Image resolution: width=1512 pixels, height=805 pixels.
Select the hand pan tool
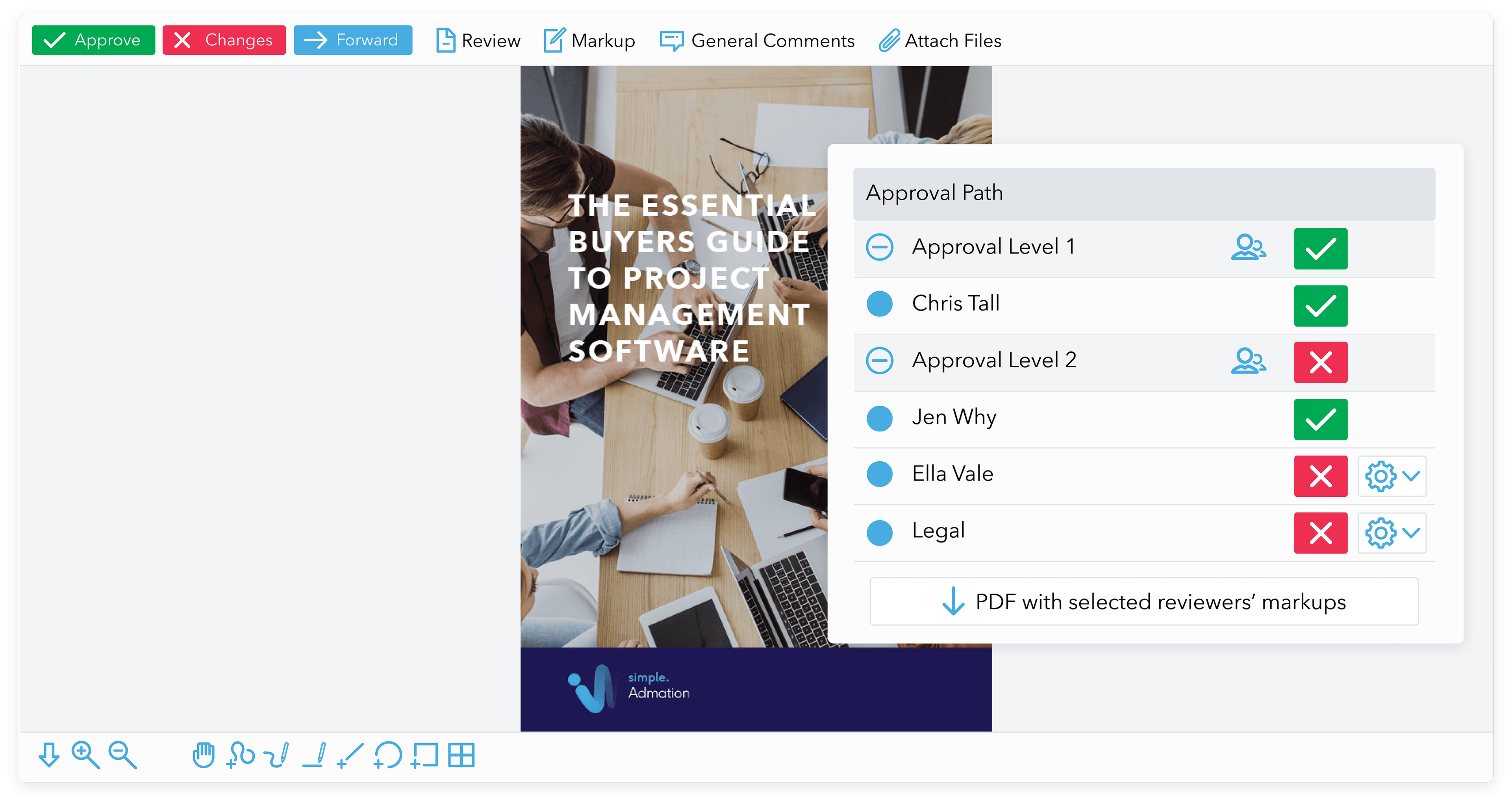(203, 755)
